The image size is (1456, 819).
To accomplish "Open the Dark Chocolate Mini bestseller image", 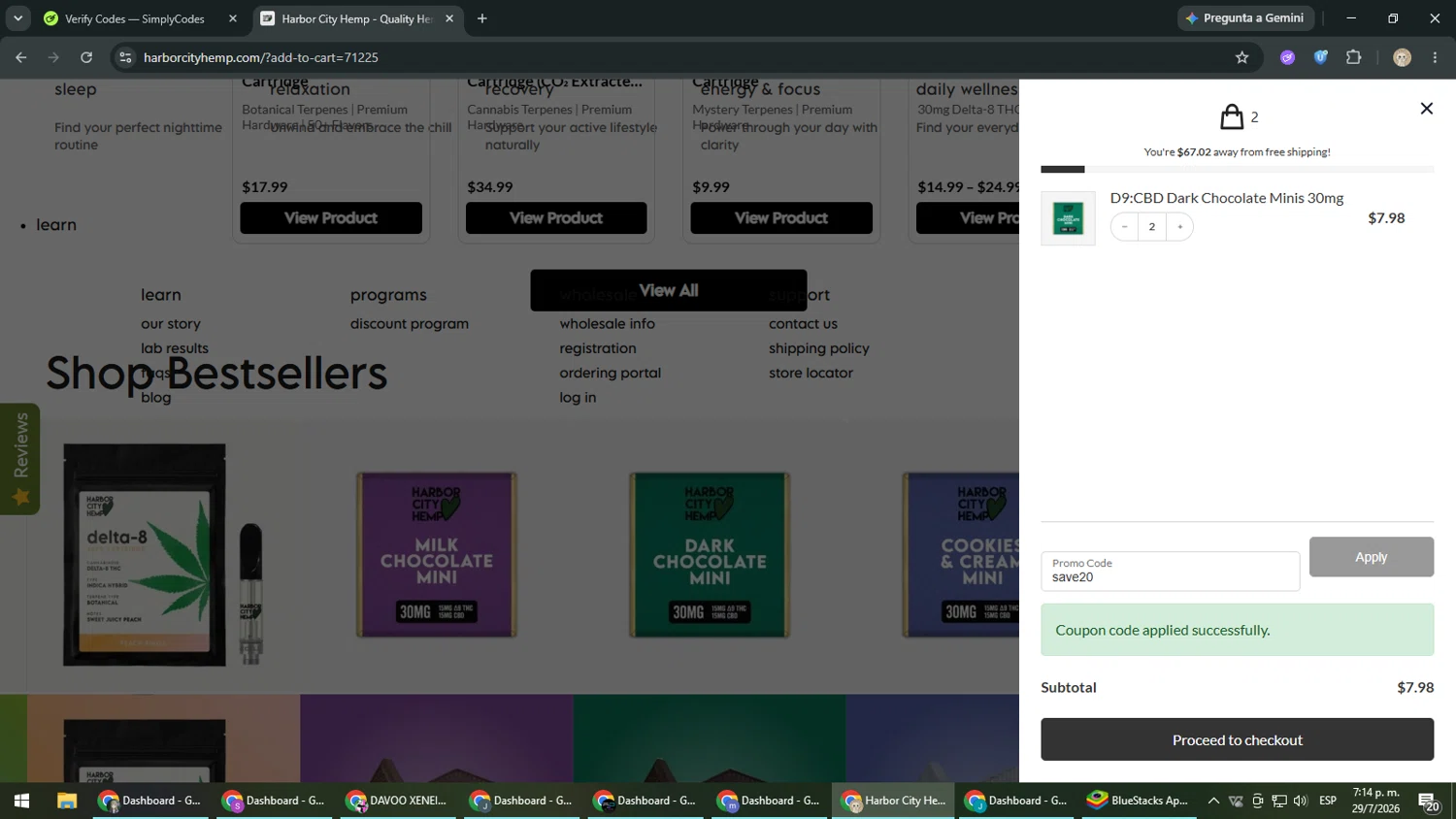I will [710, 555].
